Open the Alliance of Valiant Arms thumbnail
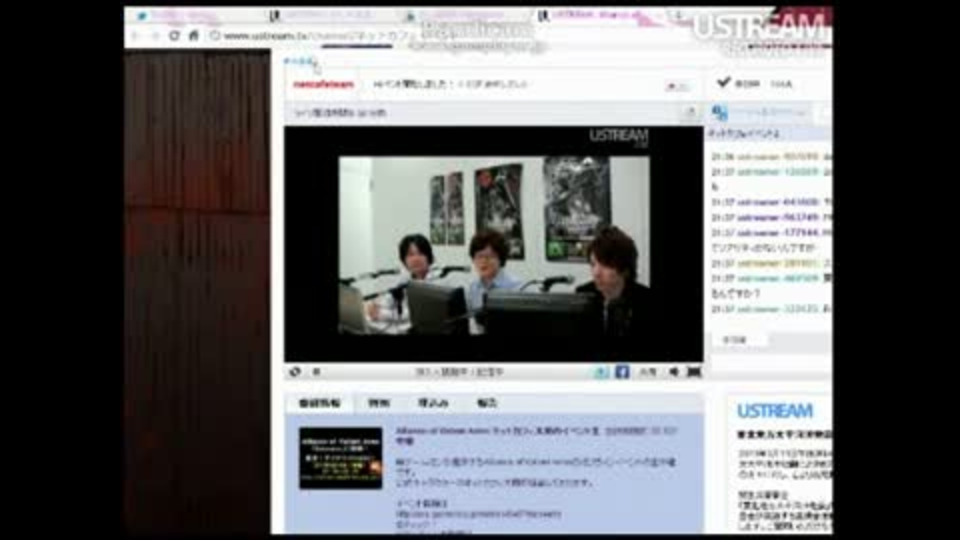This screenshot has height=540, width=960. 341,459
